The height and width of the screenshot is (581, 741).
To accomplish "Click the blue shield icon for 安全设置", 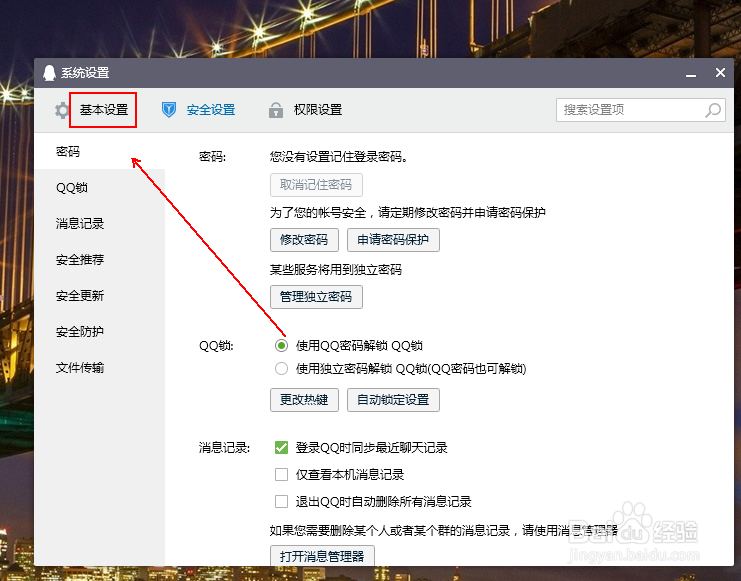I will (x=169, y=110).
